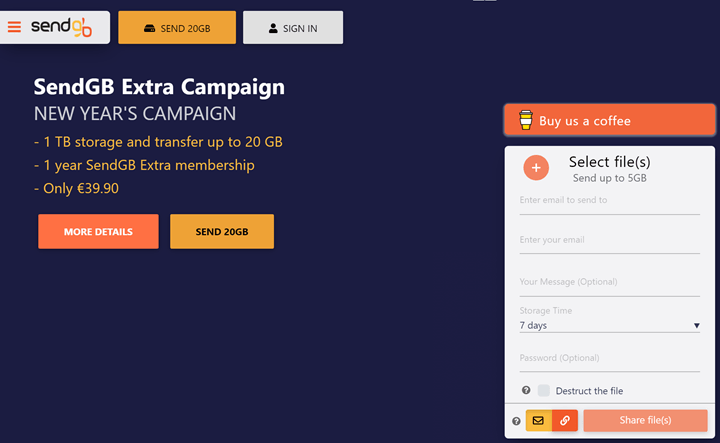Viewport: 720px width, 443px height.
Task: Enable the Destruct the file checkbox
Action: (x=544, y=390)
